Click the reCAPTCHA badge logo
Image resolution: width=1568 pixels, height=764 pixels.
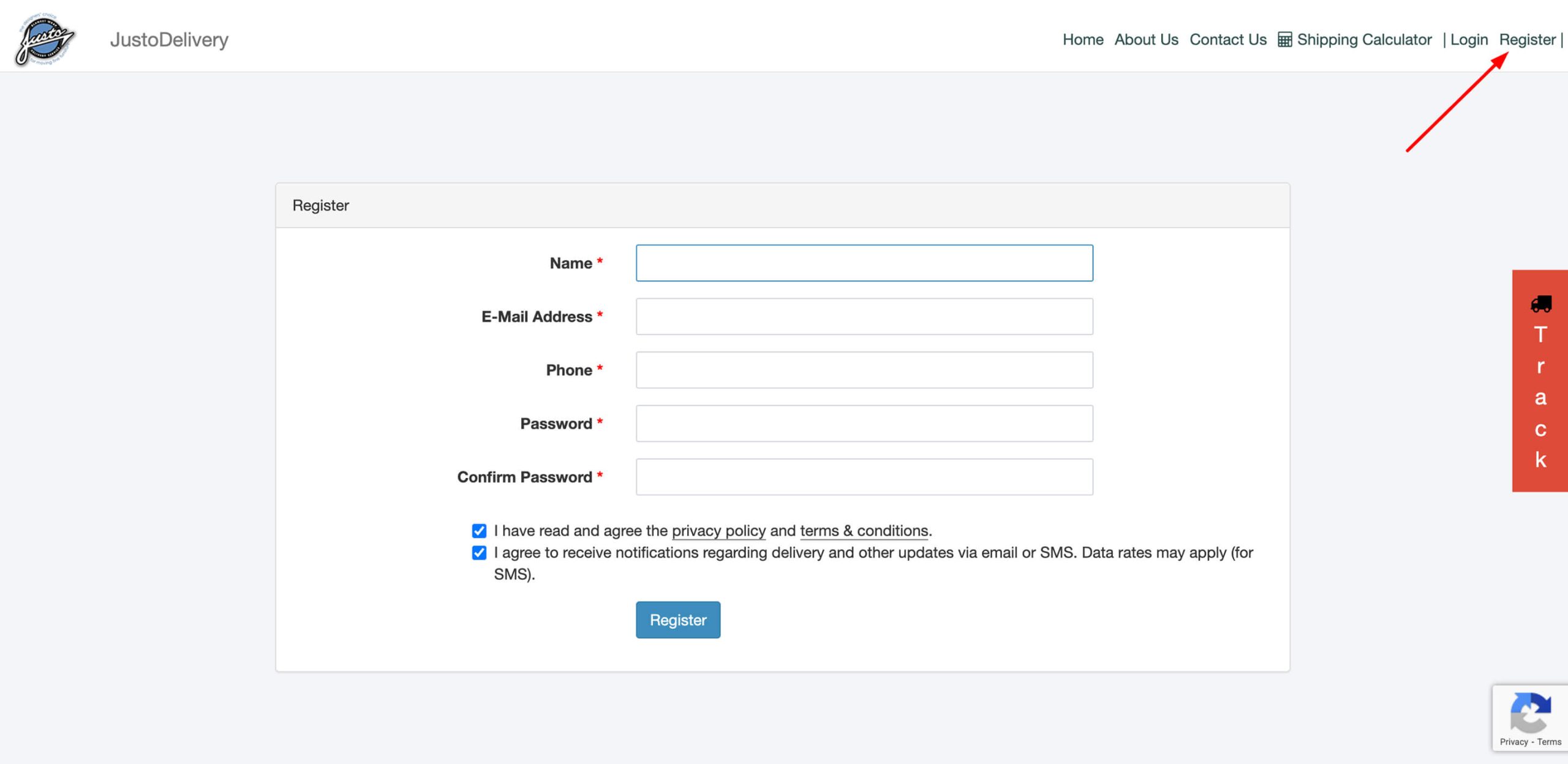pos(1530,711)
